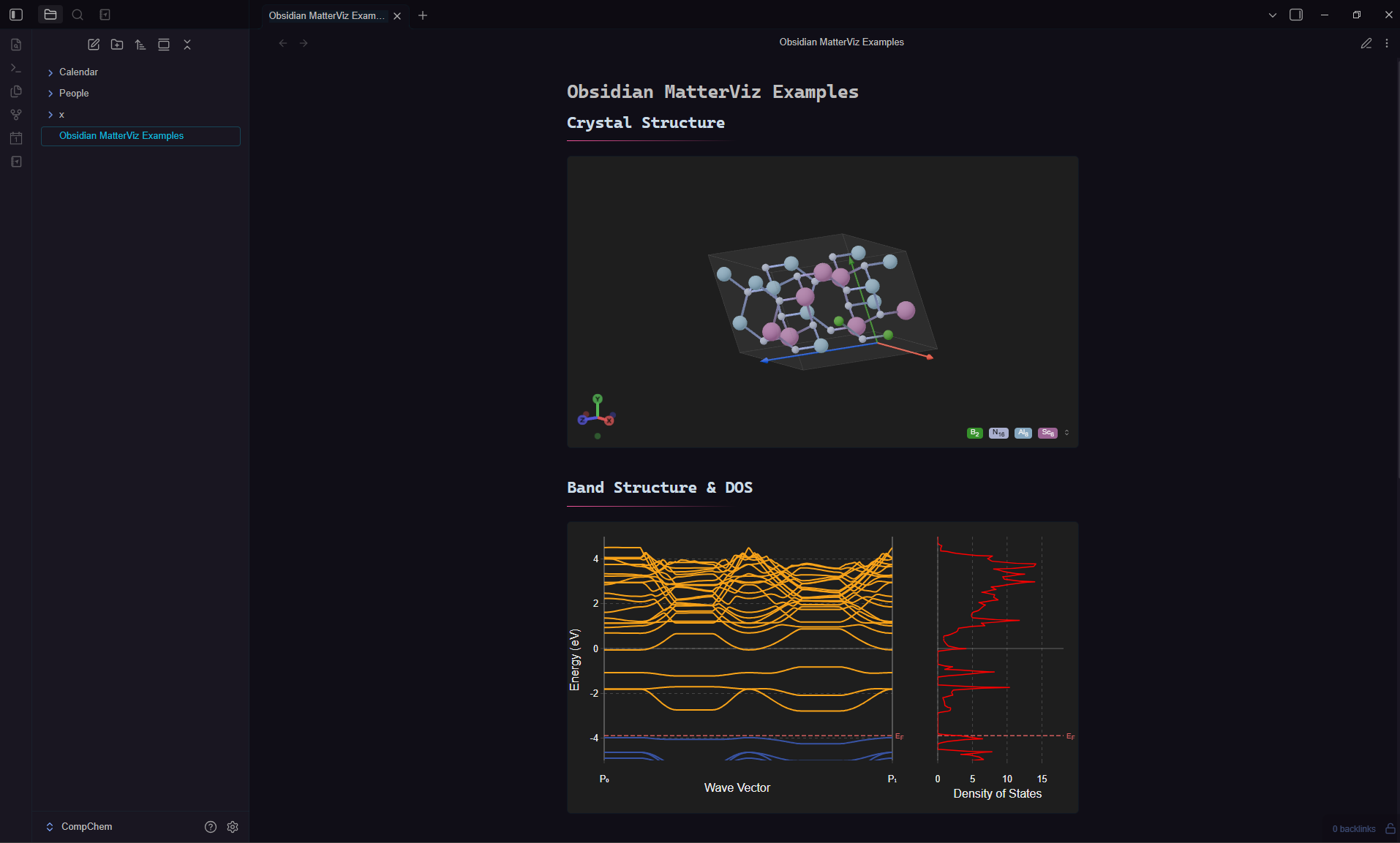Click the lock icon in status bar
Viewport: 1400px width, 843px height.
coord(1390,829)
